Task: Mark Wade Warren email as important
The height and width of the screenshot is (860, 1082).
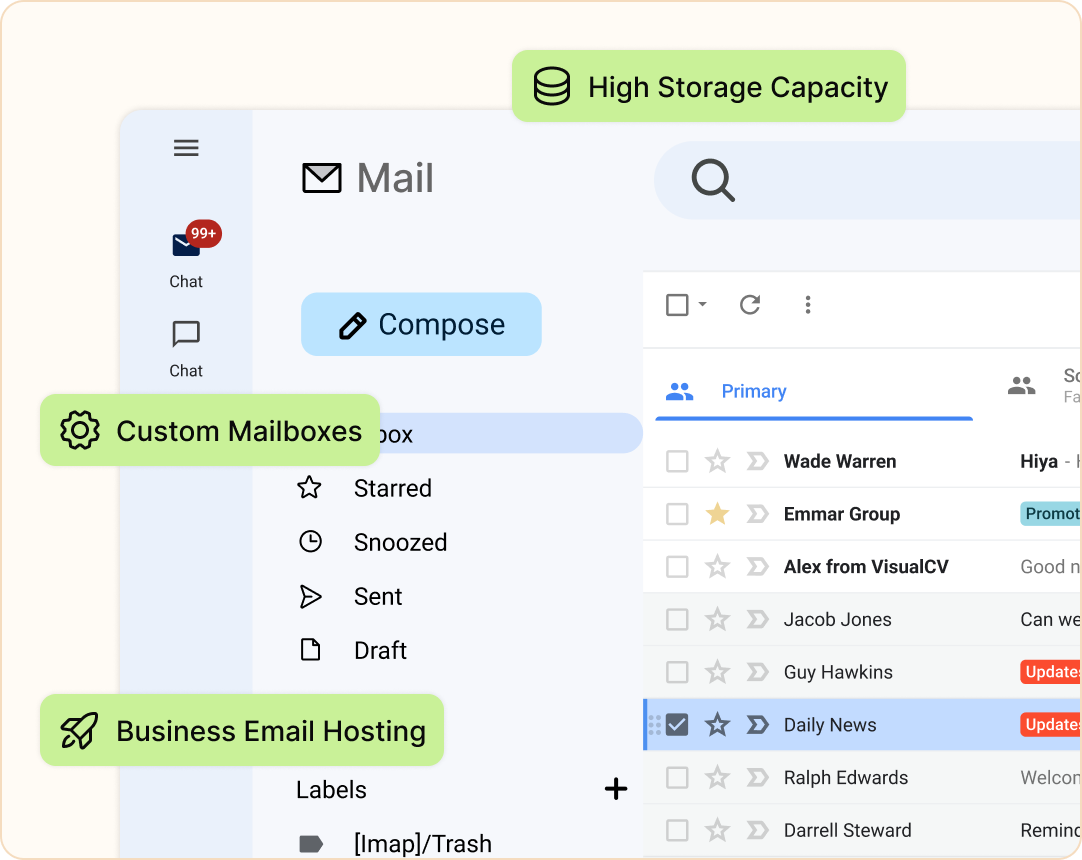Action: [x=758, y=461]
